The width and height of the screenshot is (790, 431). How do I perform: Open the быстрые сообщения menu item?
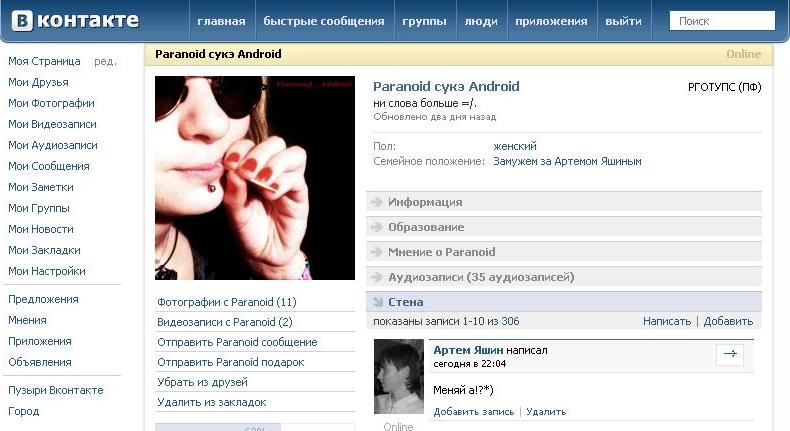[x=324, y=21]
